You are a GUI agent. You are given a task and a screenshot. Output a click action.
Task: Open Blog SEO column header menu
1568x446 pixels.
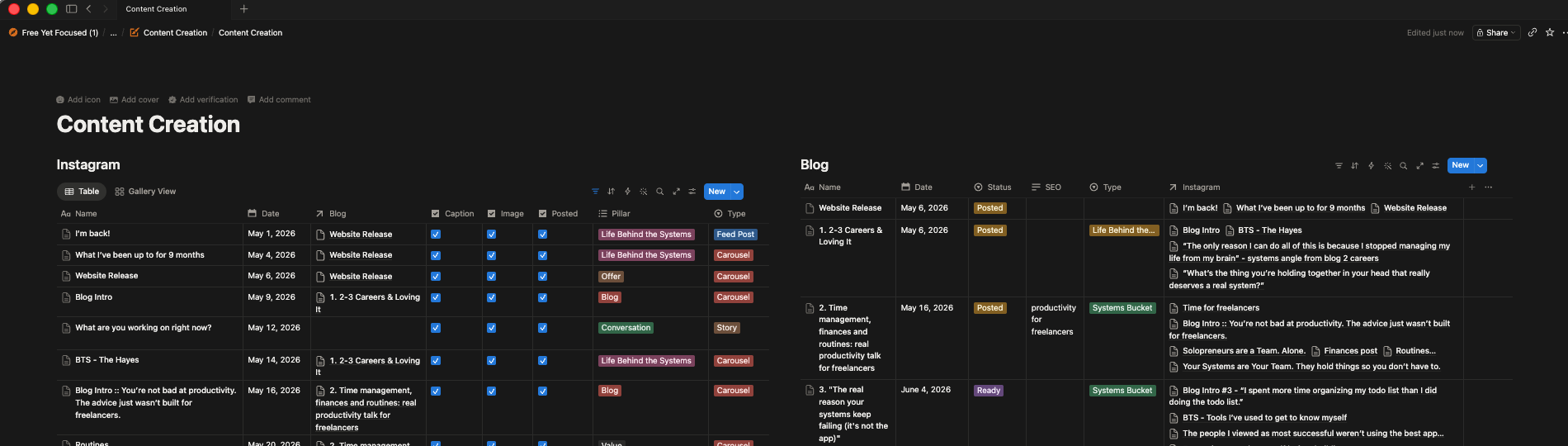pyautogui.click(x=1046, y=187)
